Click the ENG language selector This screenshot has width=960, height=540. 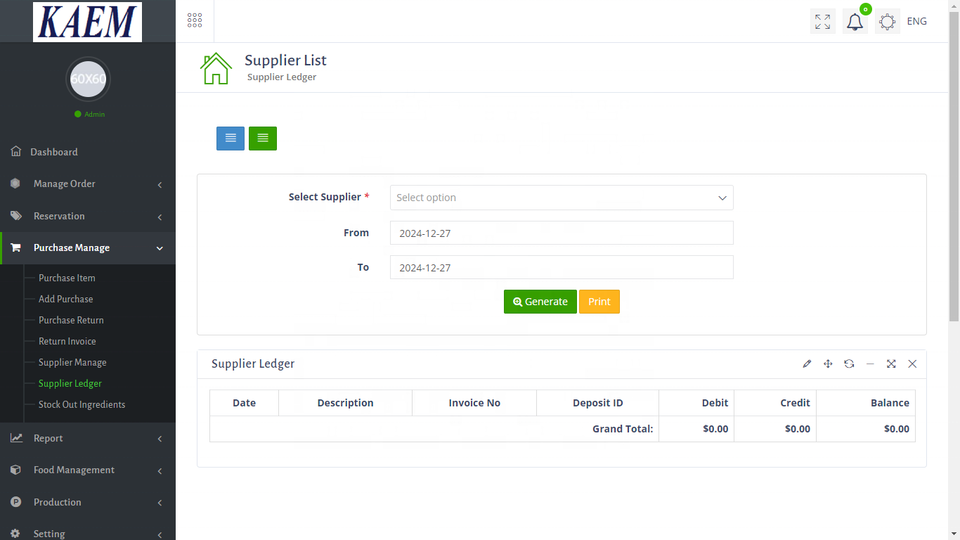[917, 21]
